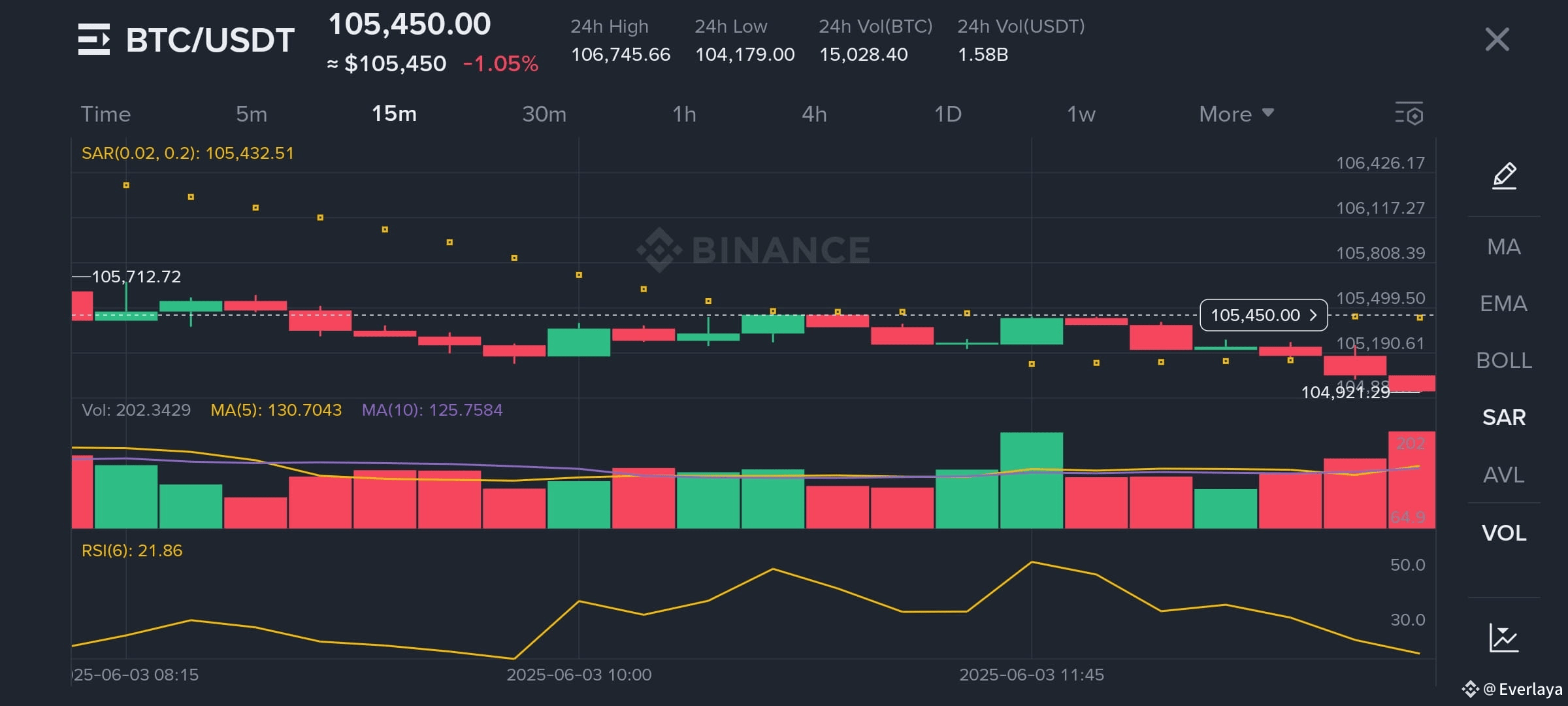Enable the BOLL indicator
Image resolution: width=1568 pixels, height=706 pixels.
1503,361
